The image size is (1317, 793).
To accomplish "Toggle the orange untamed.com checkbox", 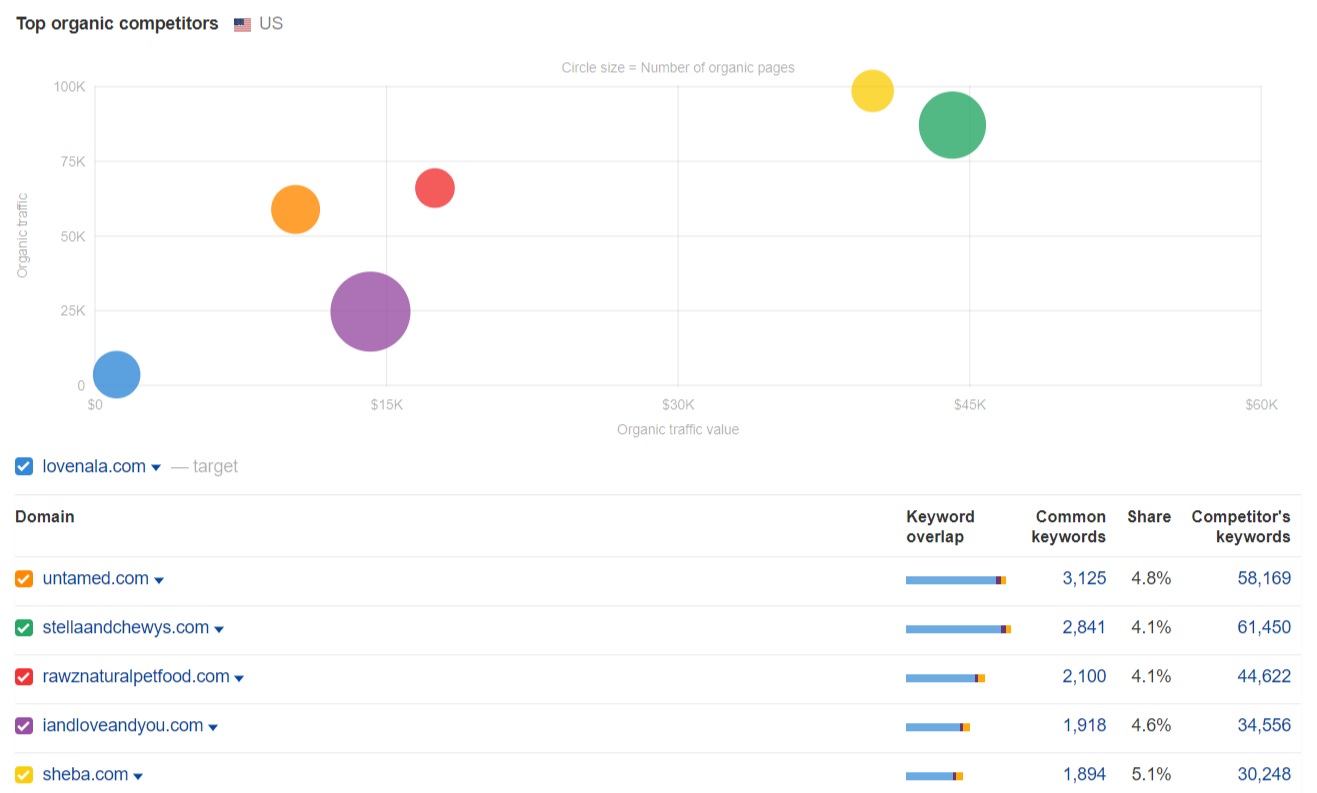I will (24, 579).
